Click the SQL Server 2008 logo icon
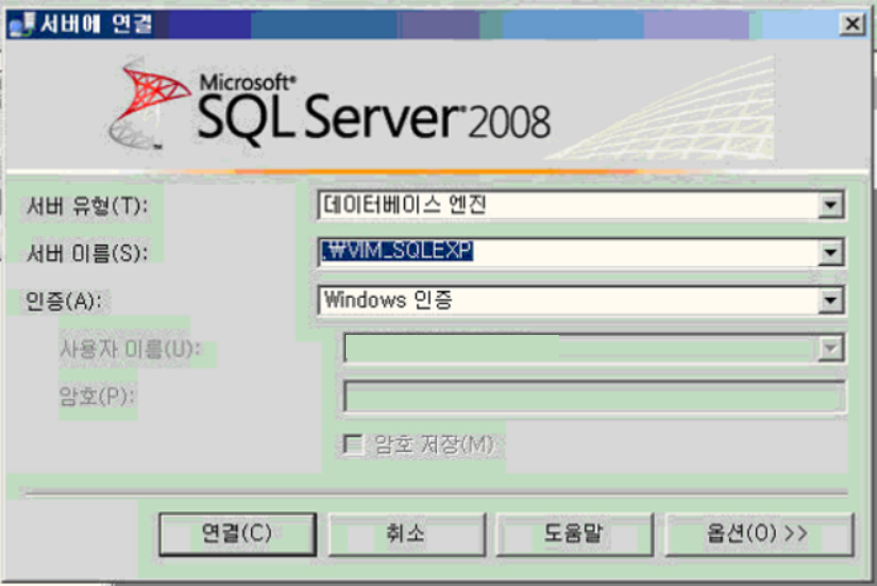877x586 pixels. click(x=150, y=103)
